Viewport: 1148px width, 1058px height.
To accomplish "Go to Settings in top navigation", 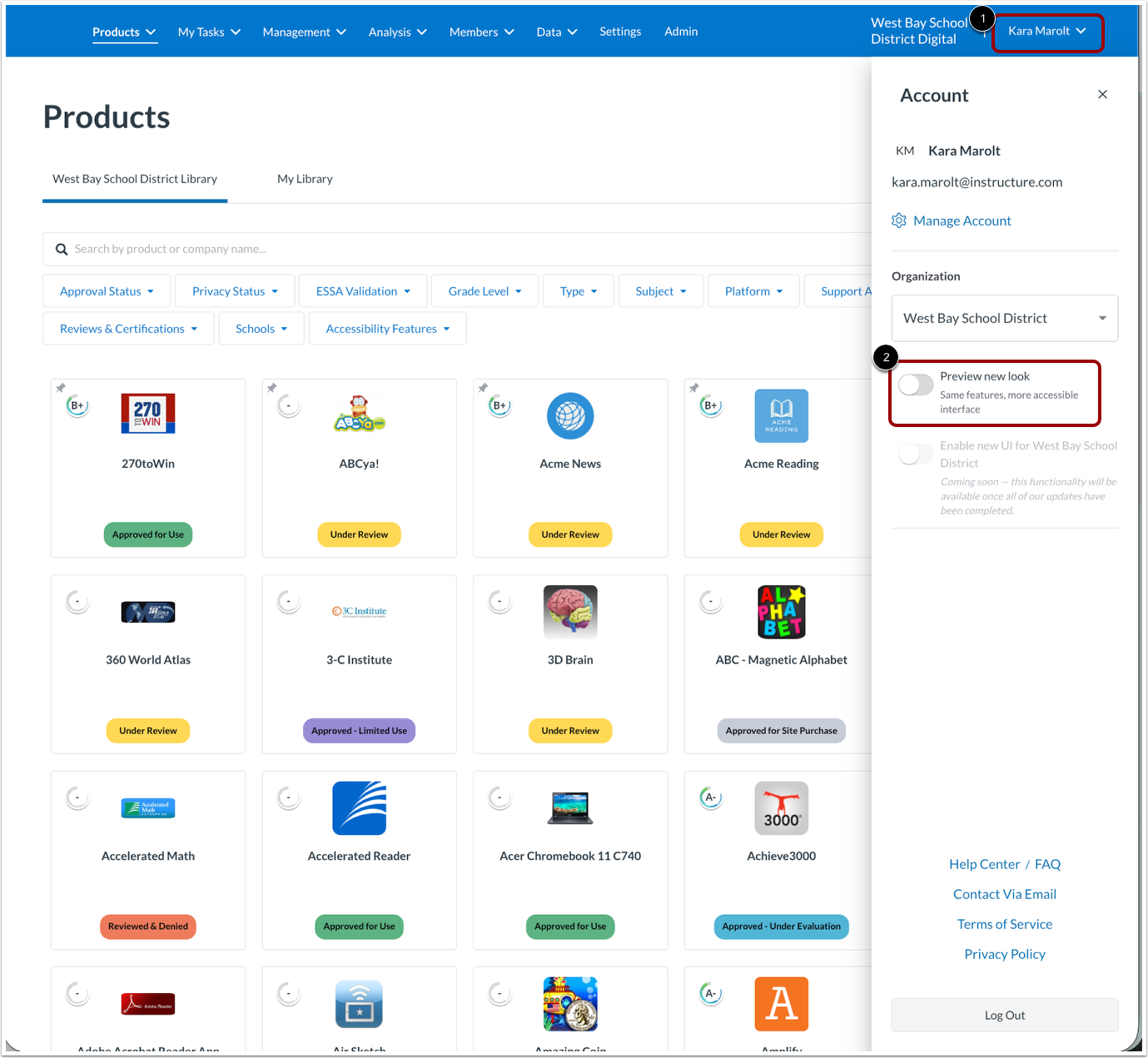I will 620,32.
